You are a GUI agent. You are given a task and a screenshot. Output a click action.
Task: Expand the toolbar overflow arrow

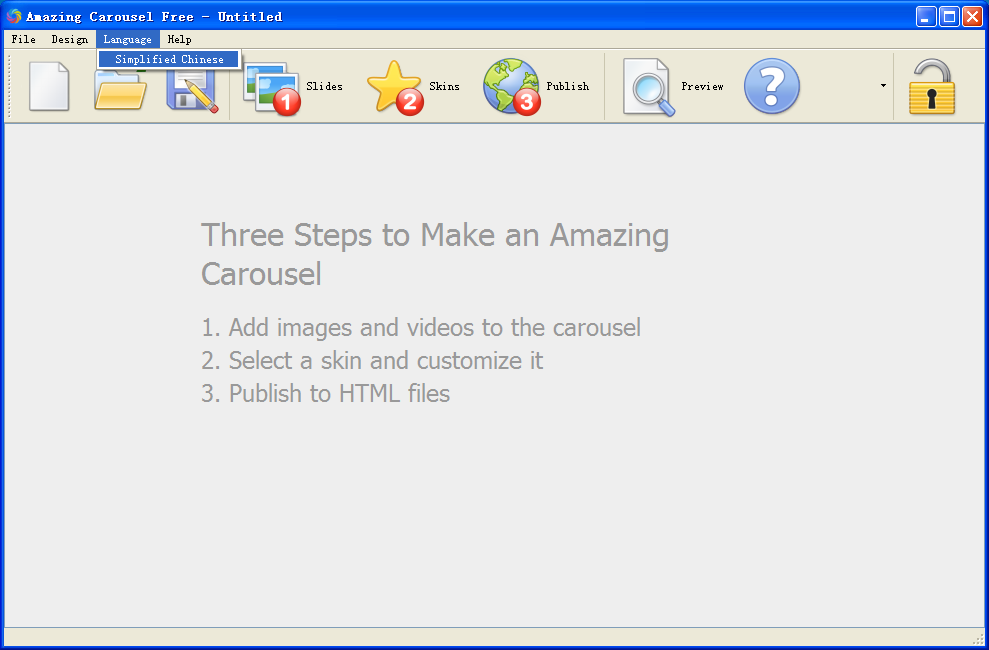pyautogui.click(x=883, y=86)
